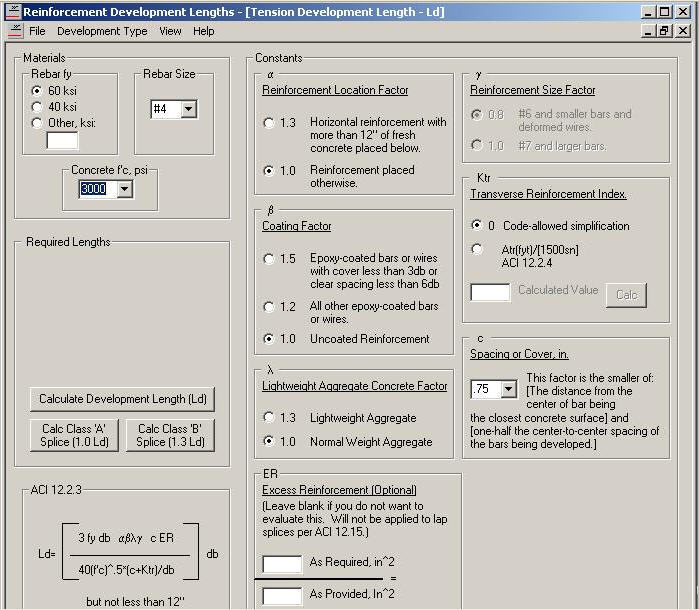Click the Calc button for Ktr
This screenshot has height=610, width=699.
[x=626, y=295]
